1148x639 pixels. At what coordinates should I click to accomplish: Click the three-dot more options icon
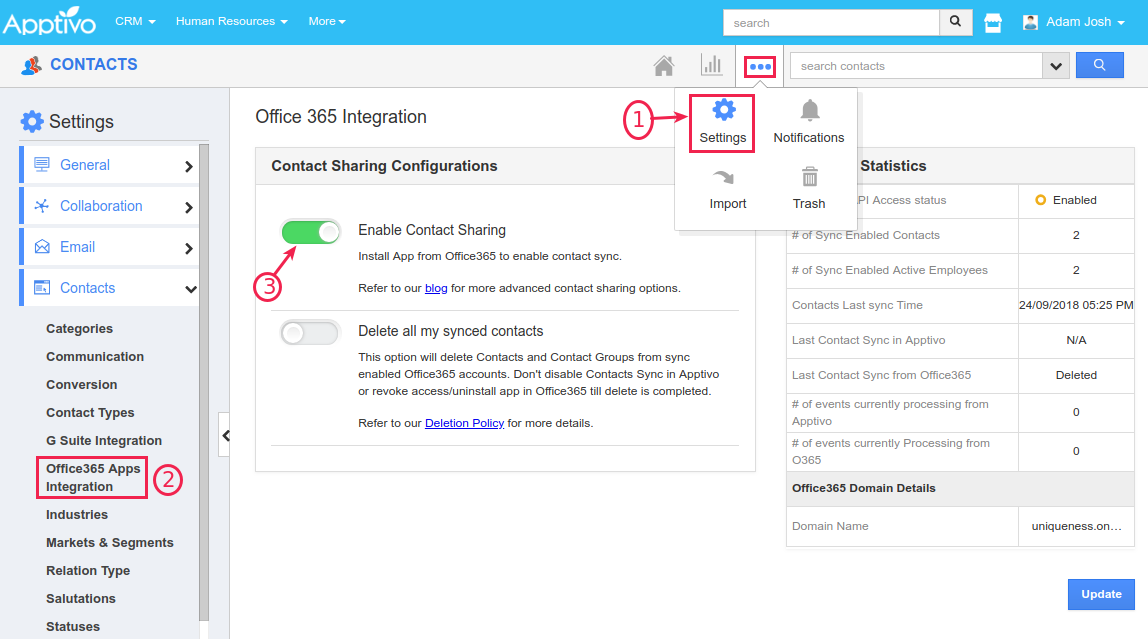point(760,67)
